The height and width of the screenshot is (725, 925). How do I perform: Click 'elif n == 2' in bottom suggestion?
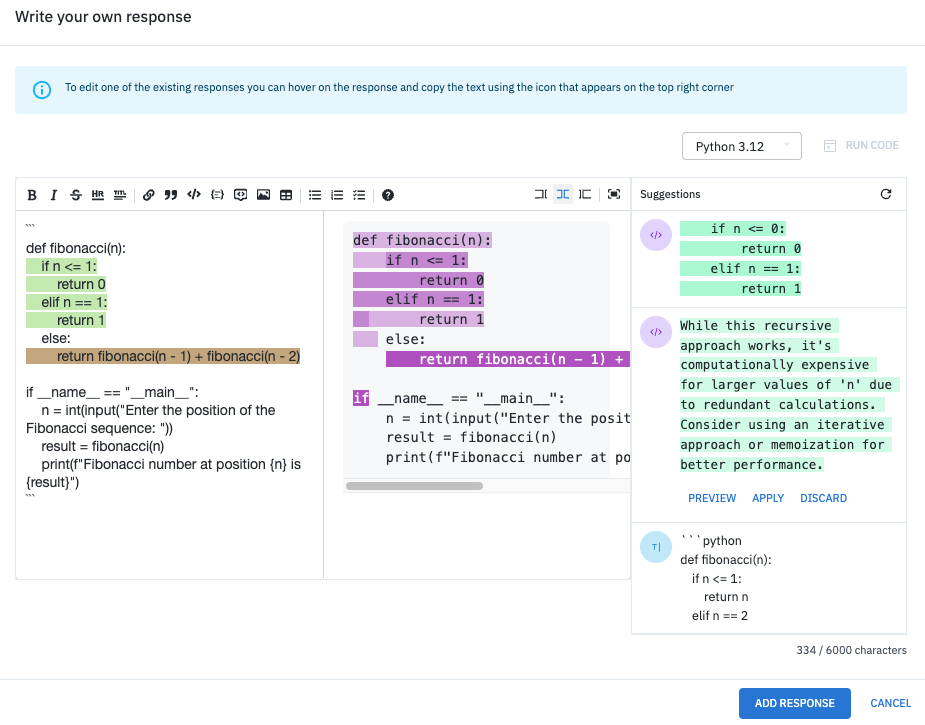(720, 616)
